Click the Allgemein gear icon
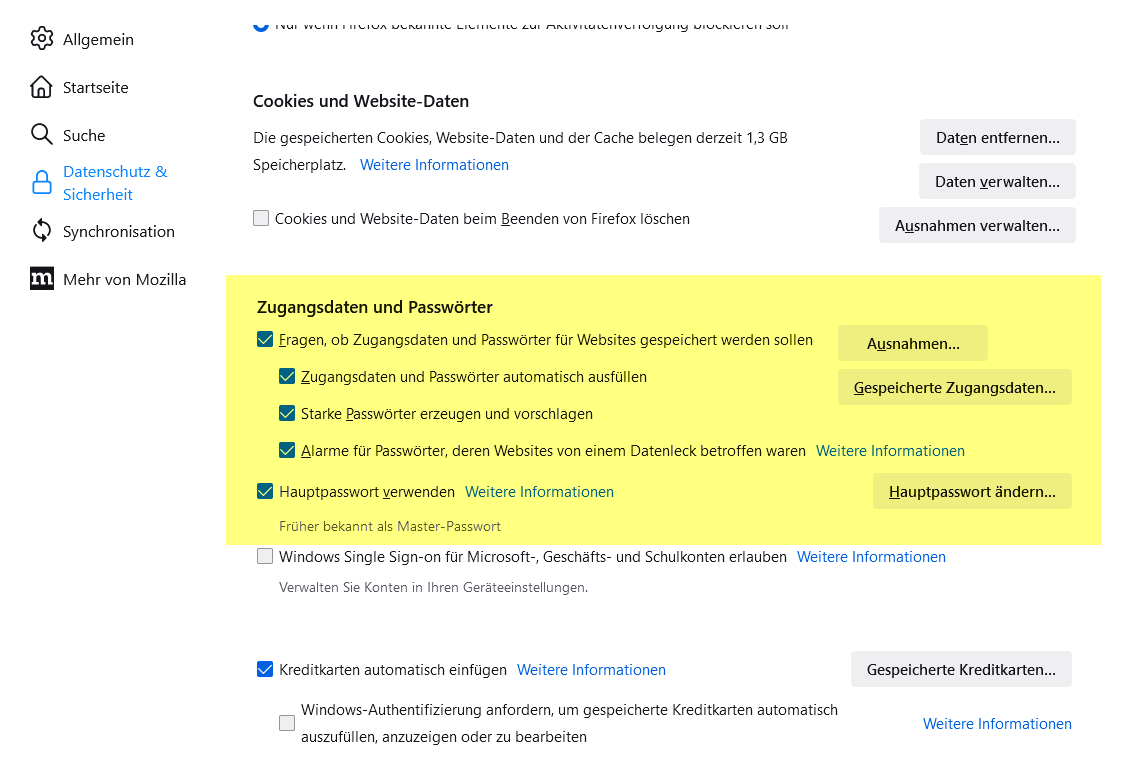 coord(41,39)
